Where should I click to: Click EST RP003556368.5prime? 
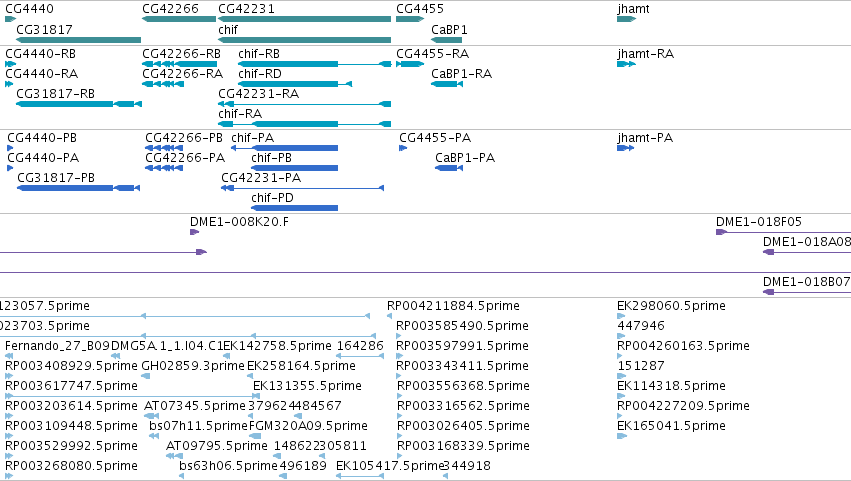[x=463, y=386]
